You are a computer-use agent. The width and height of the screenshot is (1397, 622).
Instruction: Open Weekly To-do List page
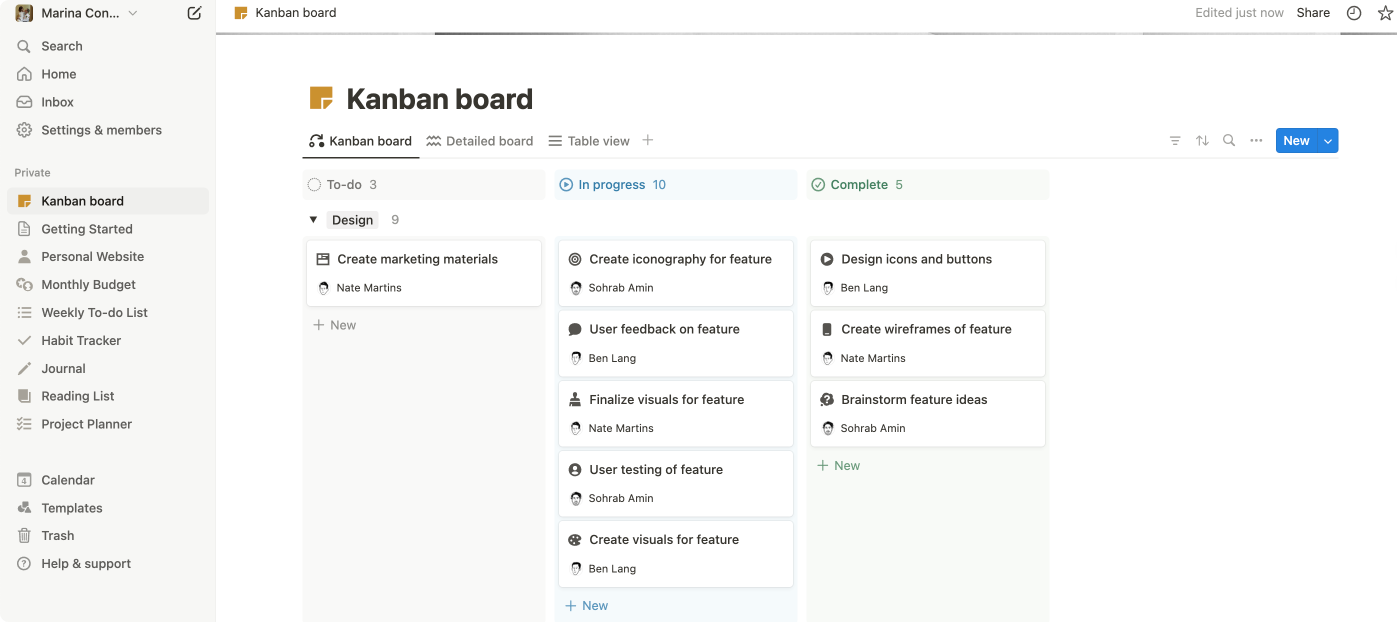[x=108, y=313]
